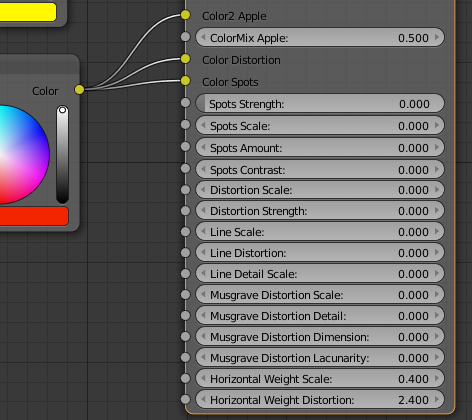Click the Line Detail Scale field
The width and height of the screenshot is (472, 420).
click(320, 274)
